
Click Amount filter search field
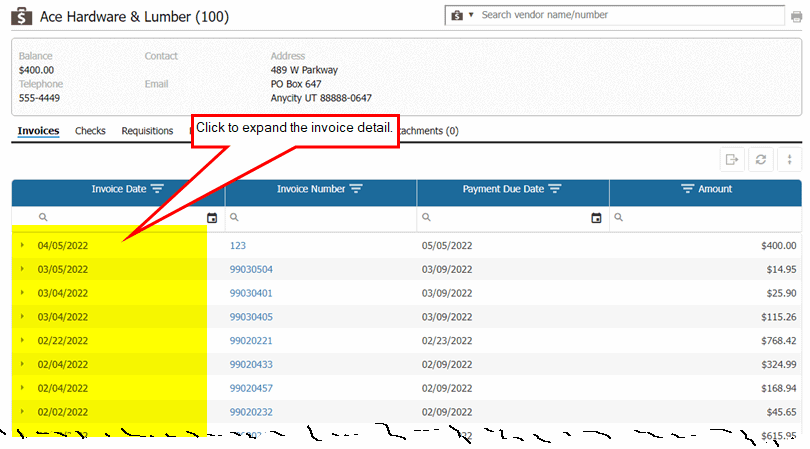click(x=706, y=218)
